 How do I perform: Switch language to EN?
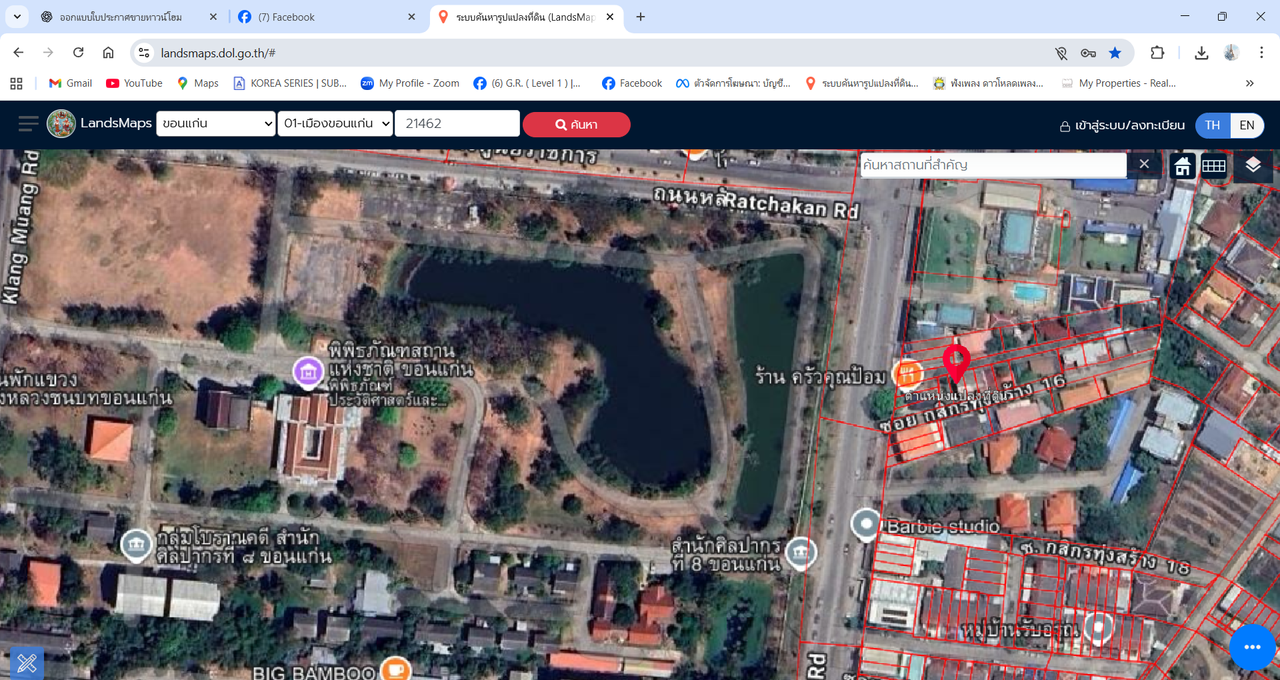1246,125
